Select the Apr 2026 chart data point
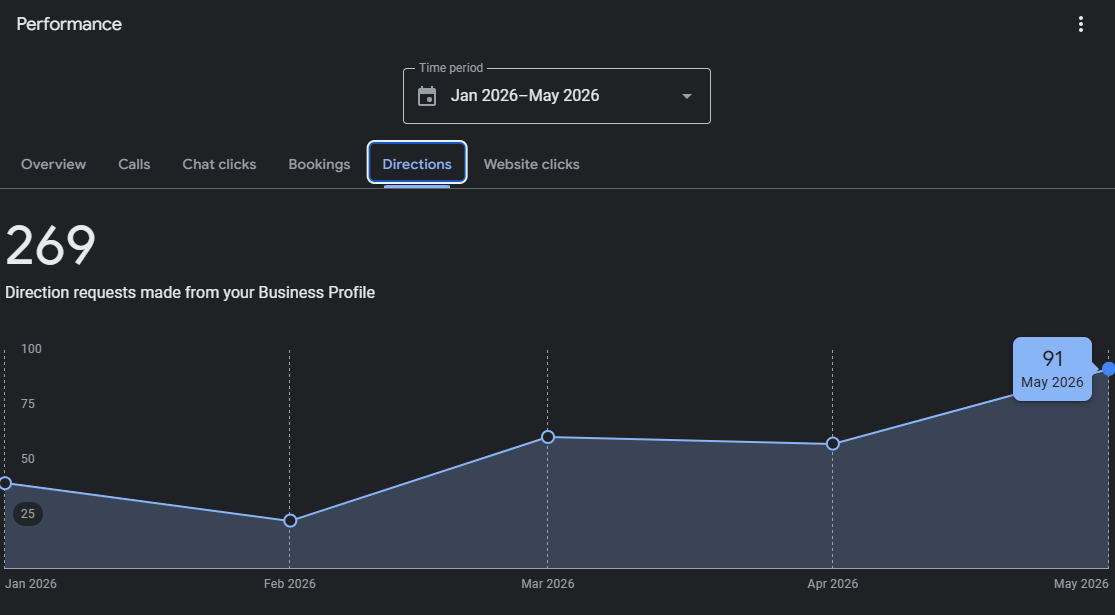 [833, 444]
